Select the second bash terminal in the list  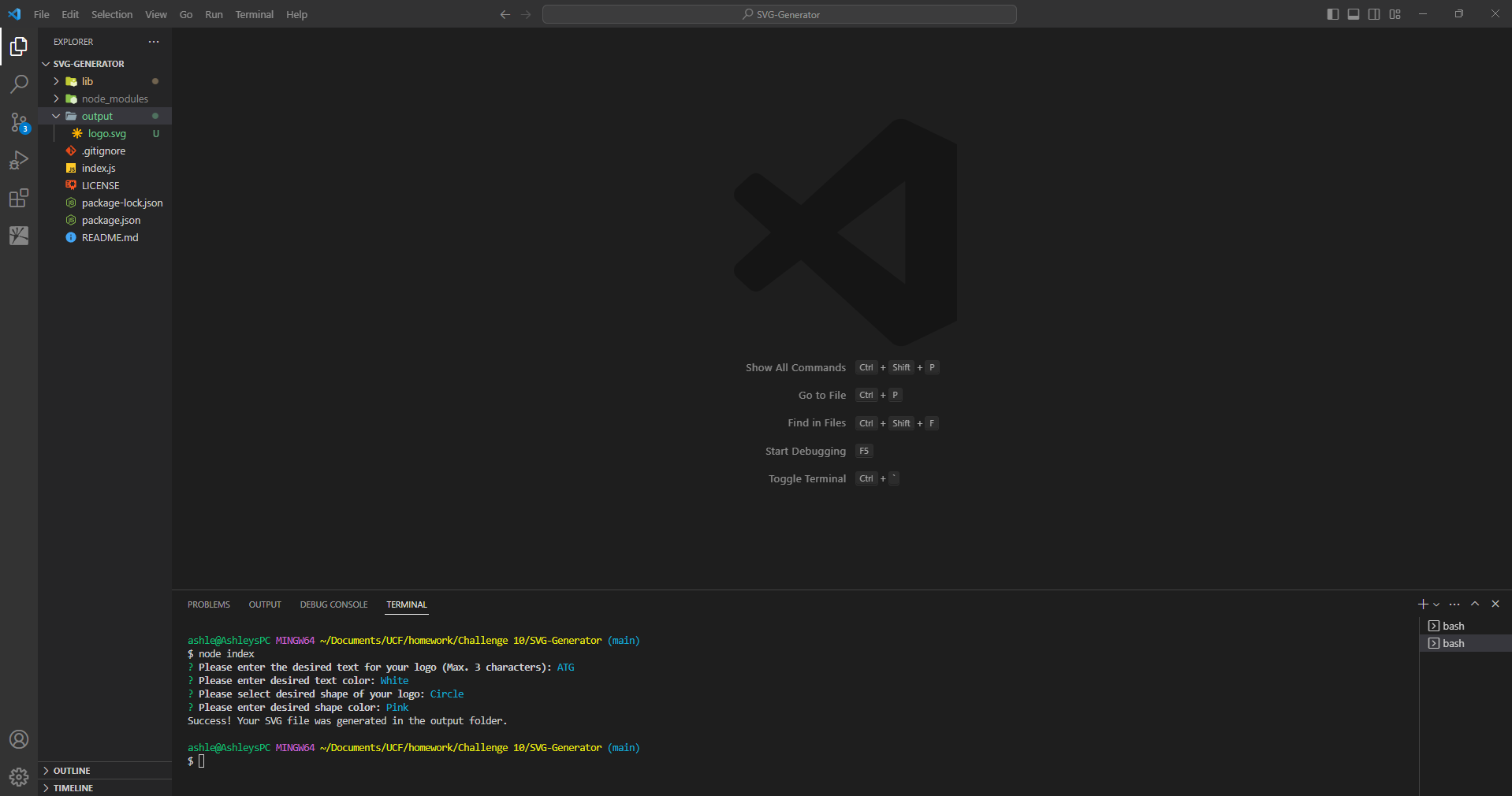pos(1454,643)
